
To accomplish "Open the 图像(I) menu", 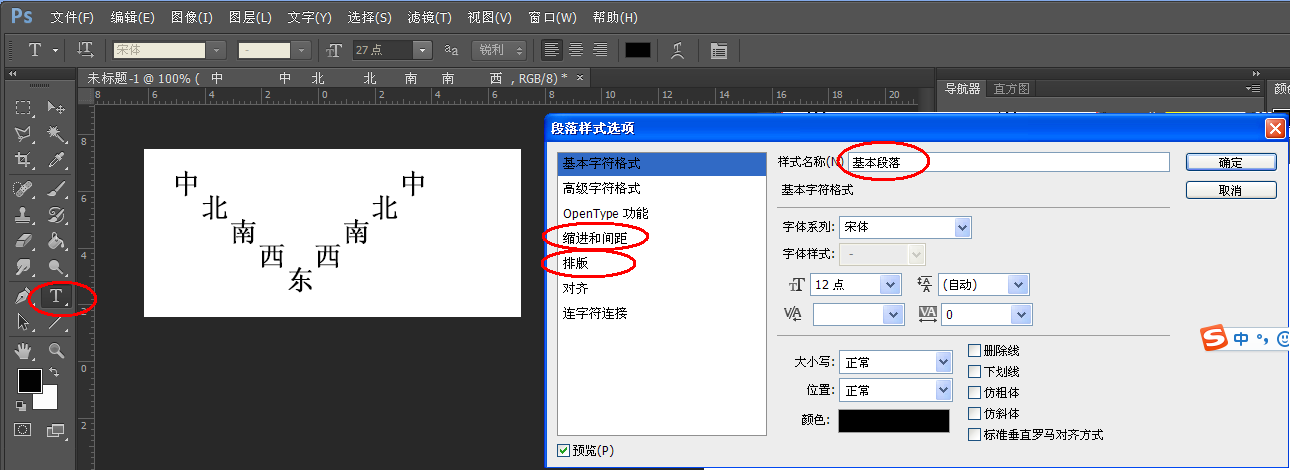I will [x=192, y=18].
